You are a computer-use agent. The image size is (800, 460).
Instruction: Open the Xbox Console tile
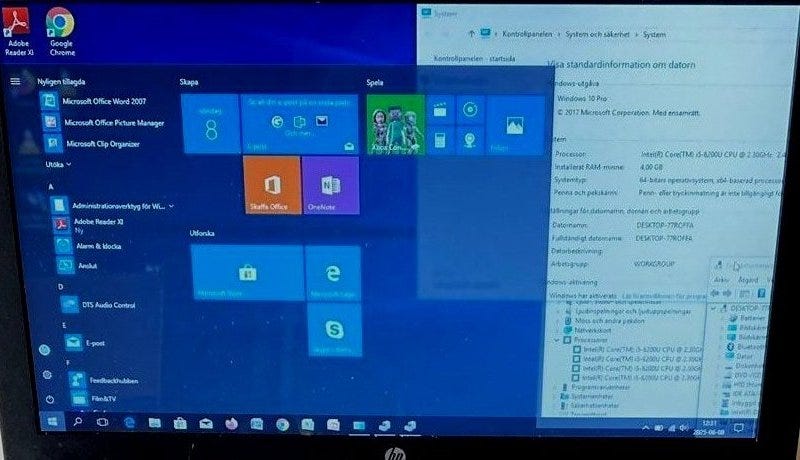[x=395, y=125]
